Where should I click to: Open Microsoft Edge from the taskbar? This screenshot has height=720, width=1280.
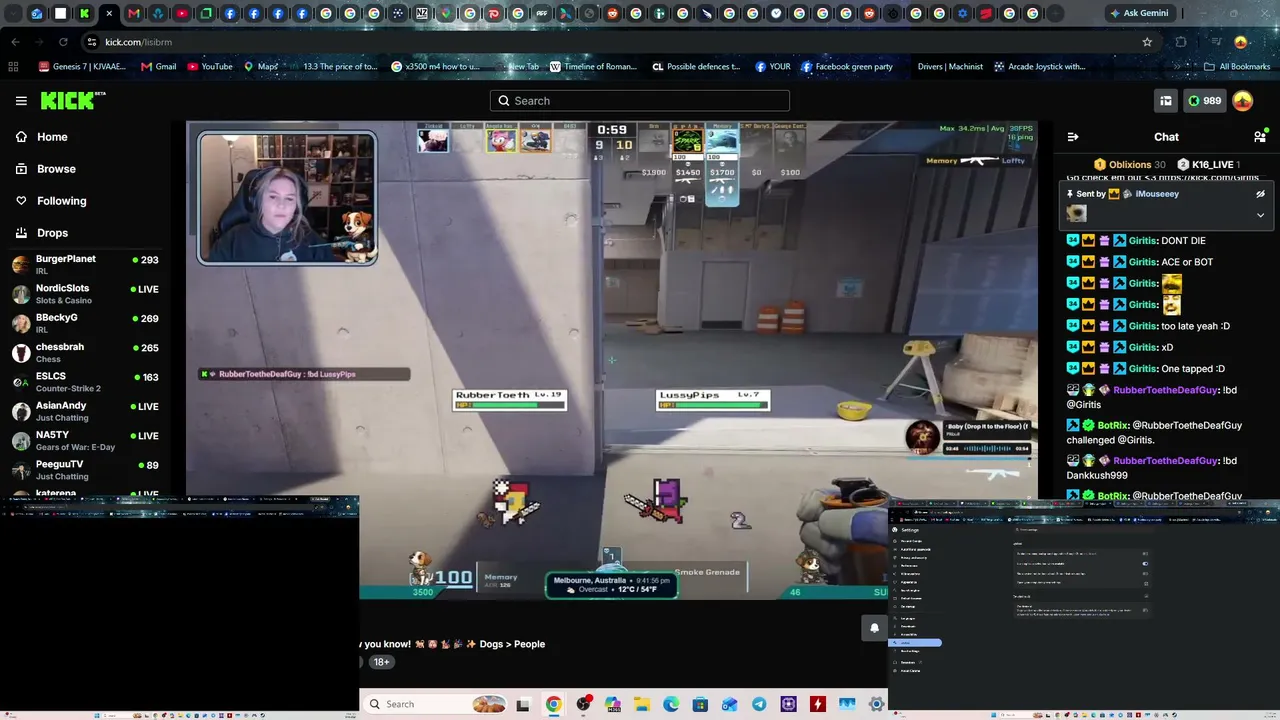(671, 704)
